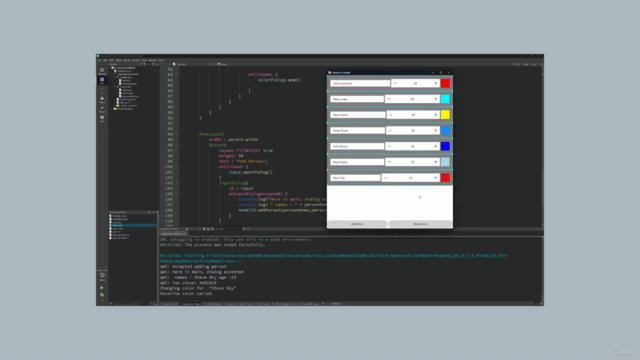Stop the running application with red stop button
This screenshot has width=640, height=360.
tap(204, 229)
